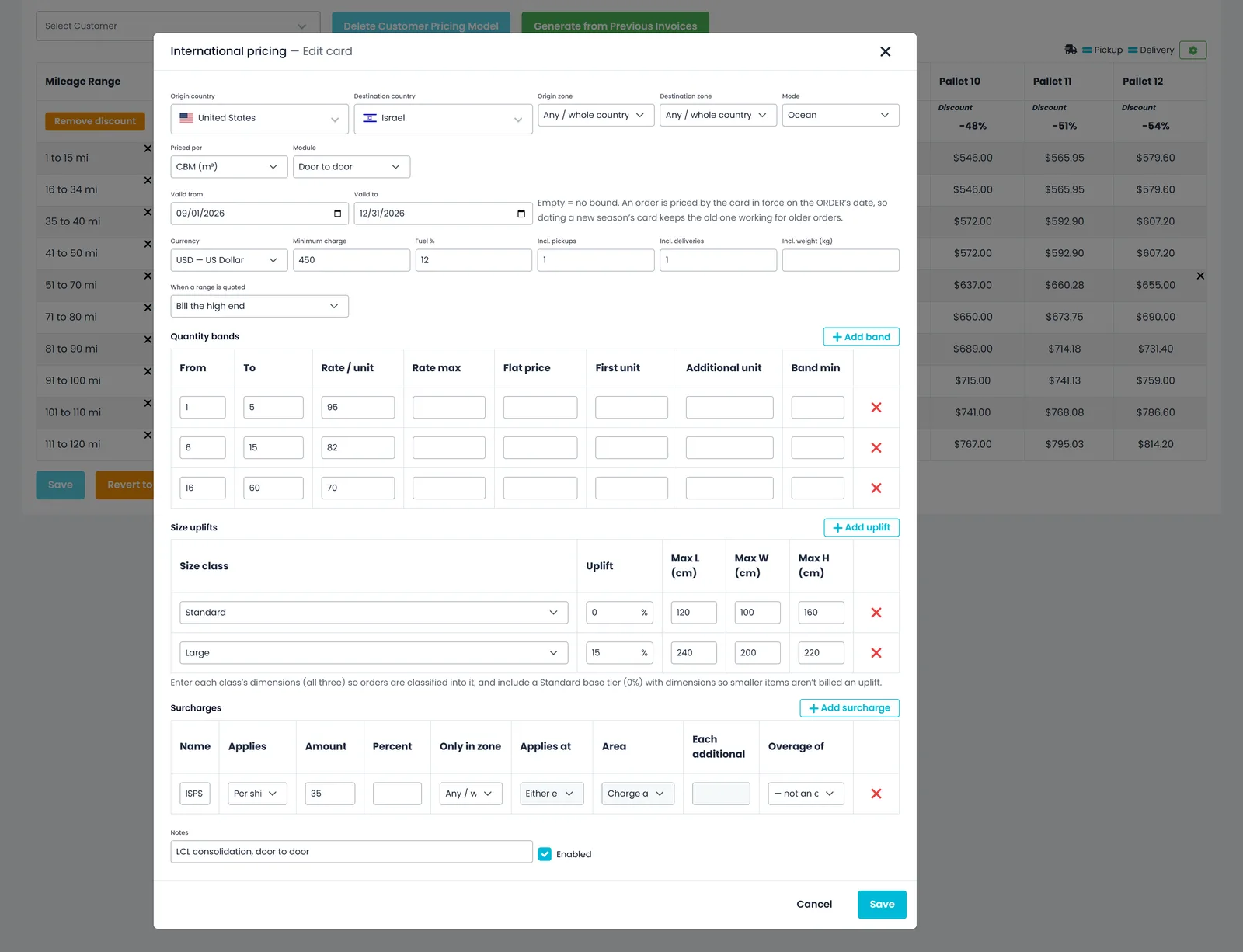
Task: Open the Valid from calendar picker icon
Action: (x=337, y=214)
